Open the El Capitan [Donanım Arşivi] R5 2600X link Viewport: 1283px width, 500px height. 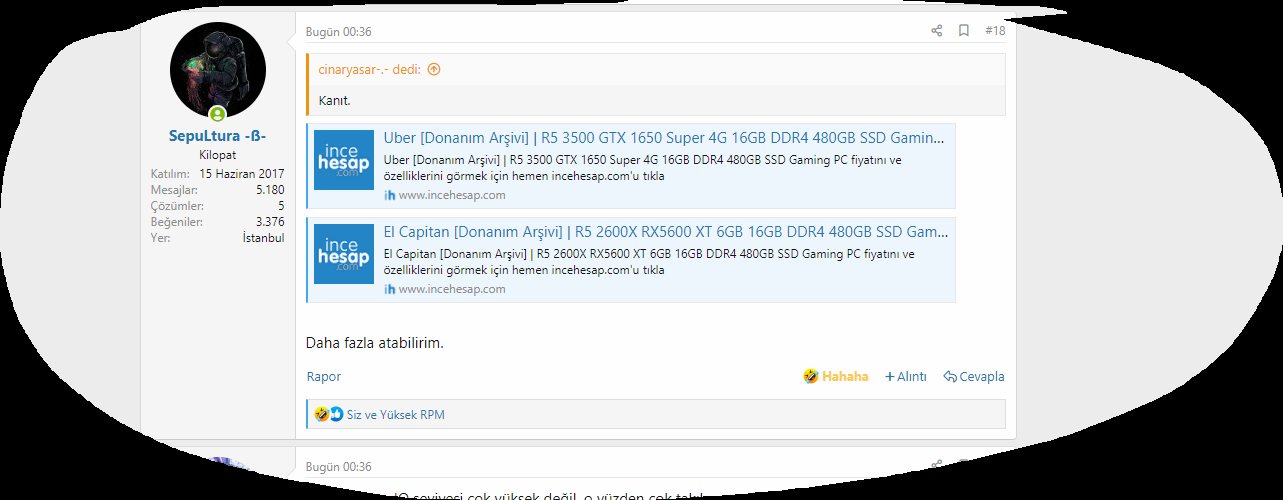tap(666, 232)
